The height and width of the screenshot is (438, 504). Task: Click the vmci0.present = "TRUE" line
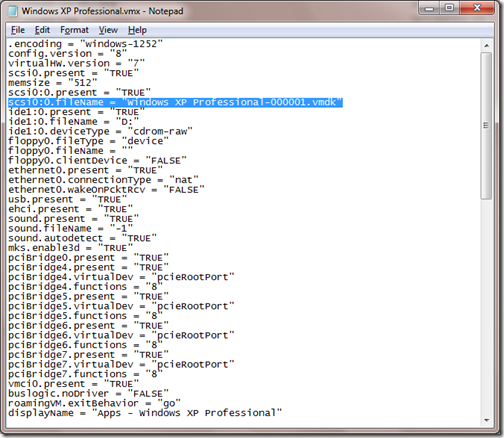[73, 384]
